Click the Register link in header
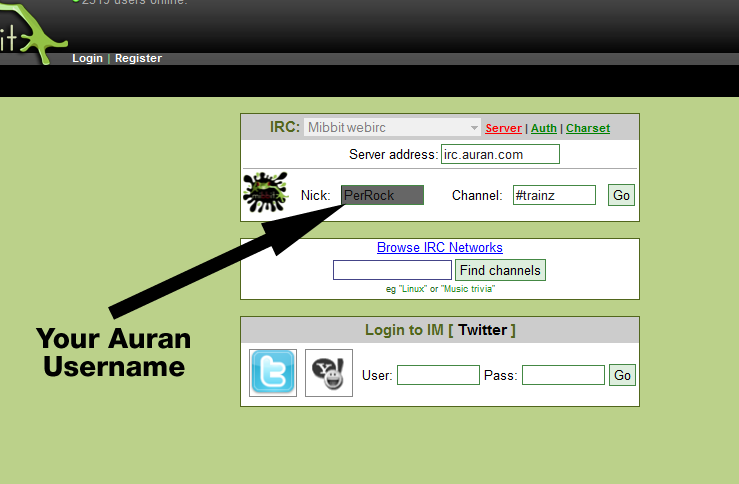Image resolution: width=739 pixels, height=484 pixels. (139, 58)
